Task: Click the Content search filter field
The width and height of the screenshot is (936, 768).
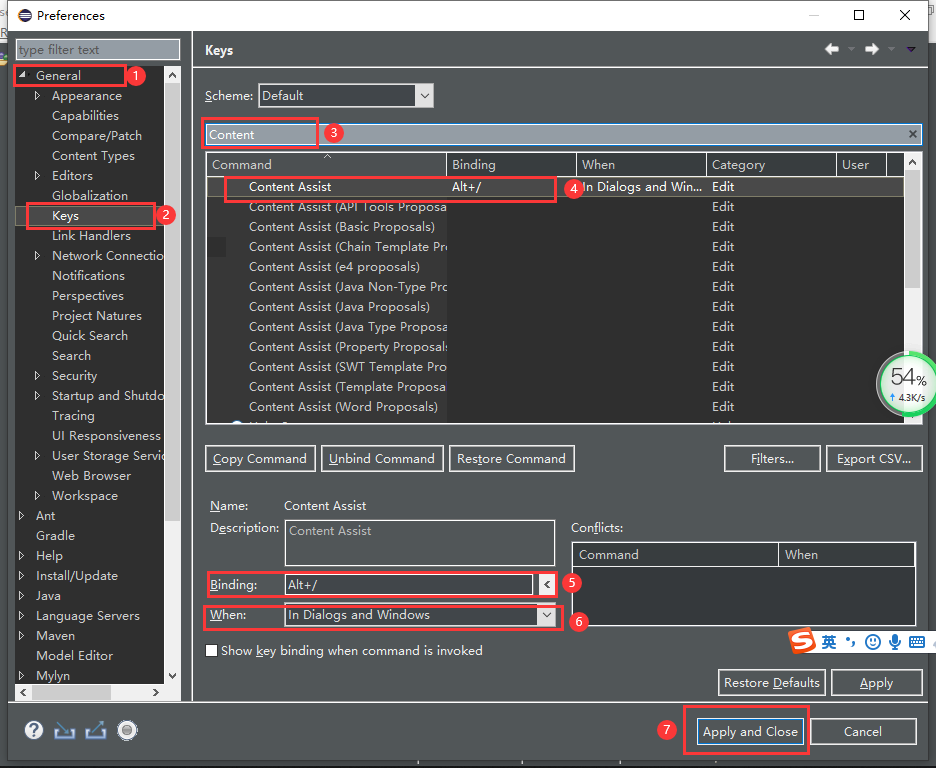Action: [x=564, y=134]
